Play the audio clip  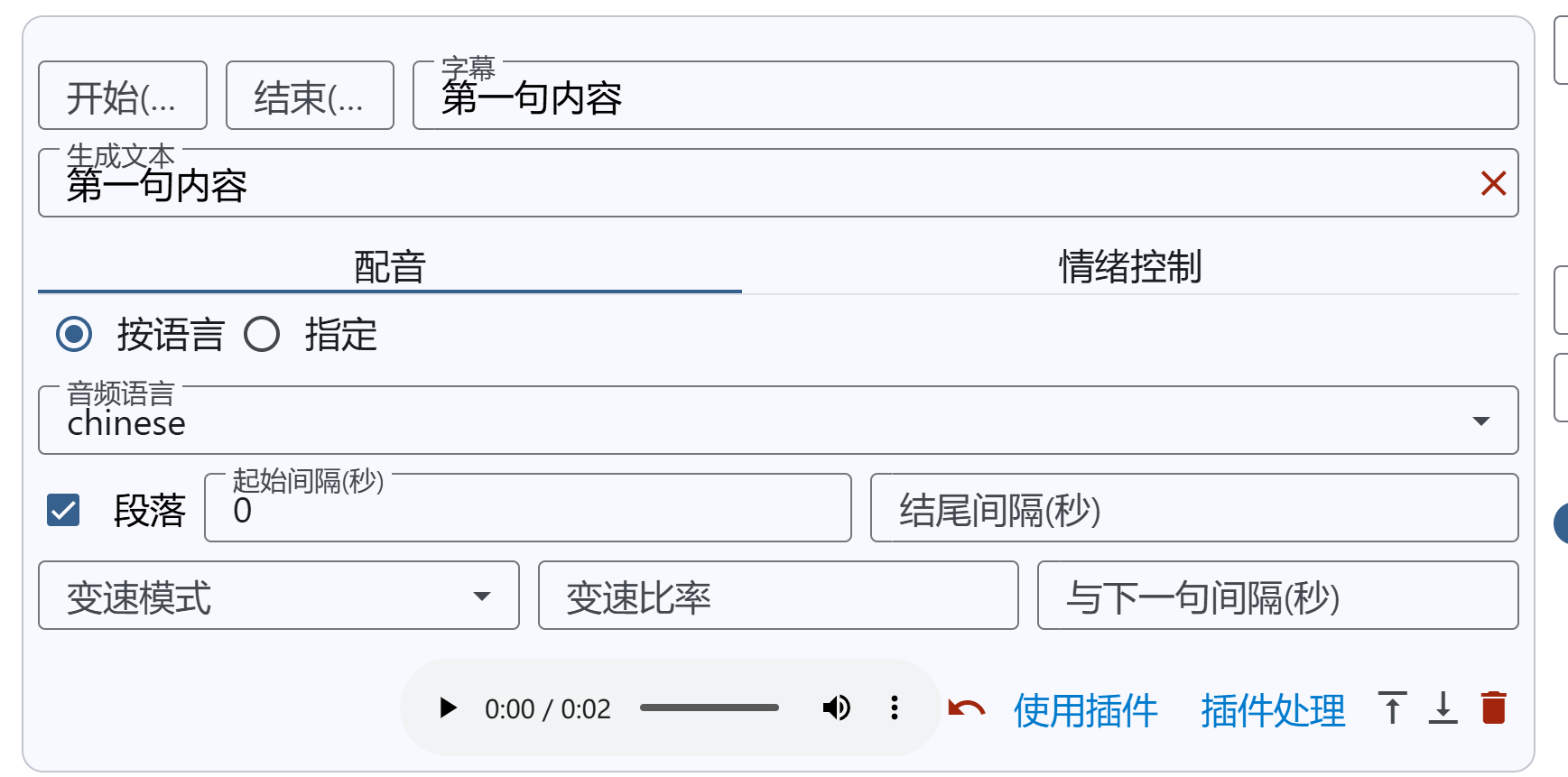point(448,708)
